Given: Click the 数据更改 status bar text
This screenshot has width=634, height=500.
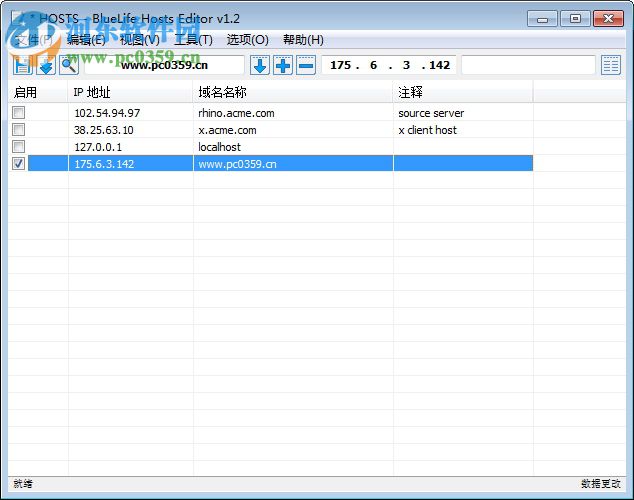Looking at the screenshot, I should 601,483.
